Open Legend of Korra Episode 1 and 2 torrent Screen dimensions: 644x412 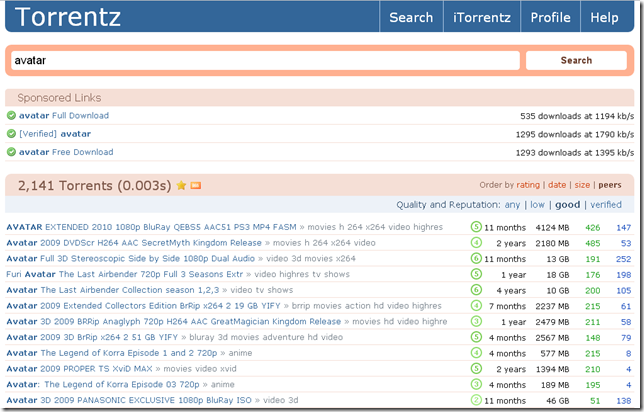click(112, 353)
